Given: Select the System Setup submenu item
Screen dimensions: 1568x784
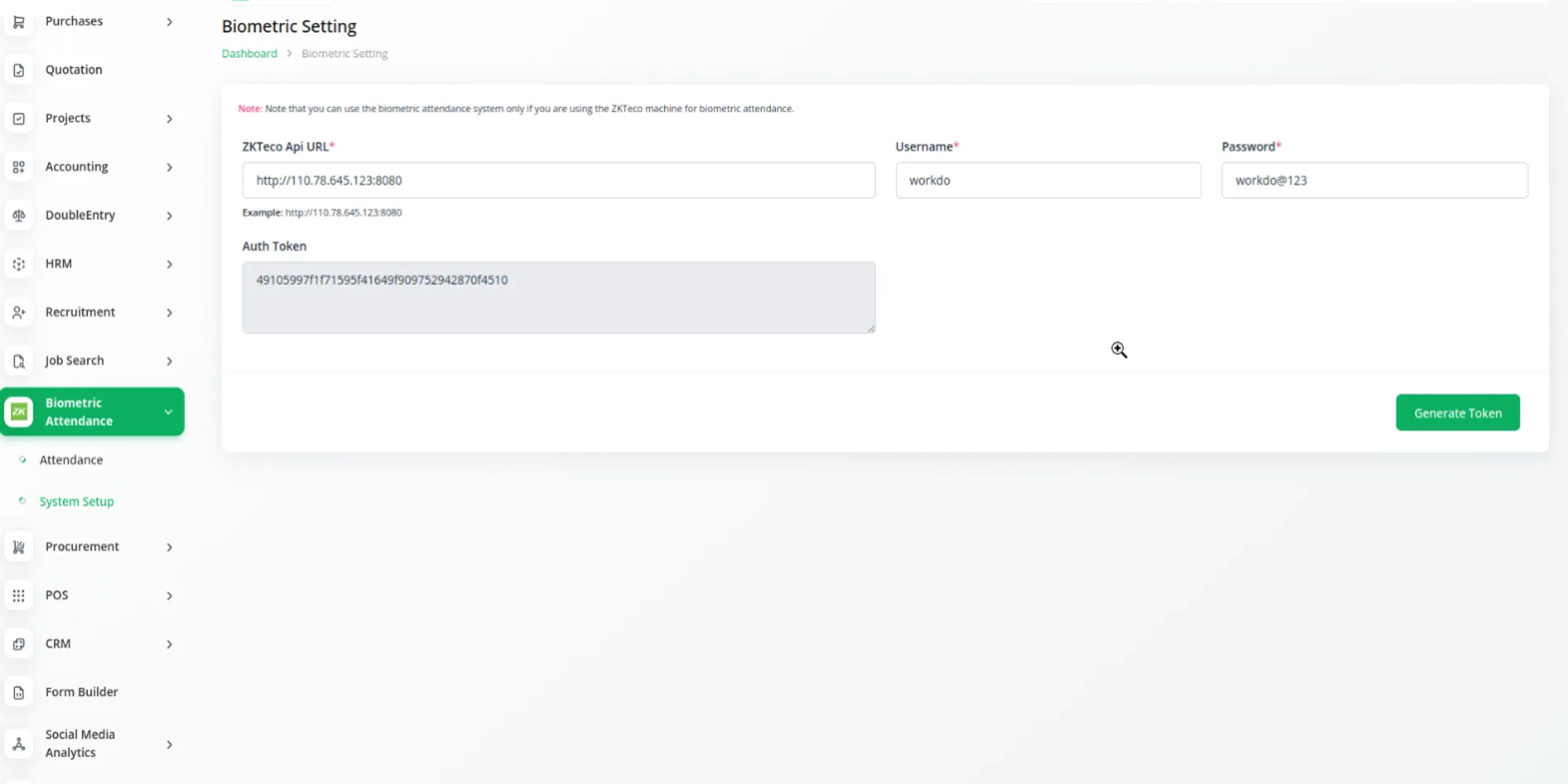Looking at the screenshot, I should click(77, 501).
